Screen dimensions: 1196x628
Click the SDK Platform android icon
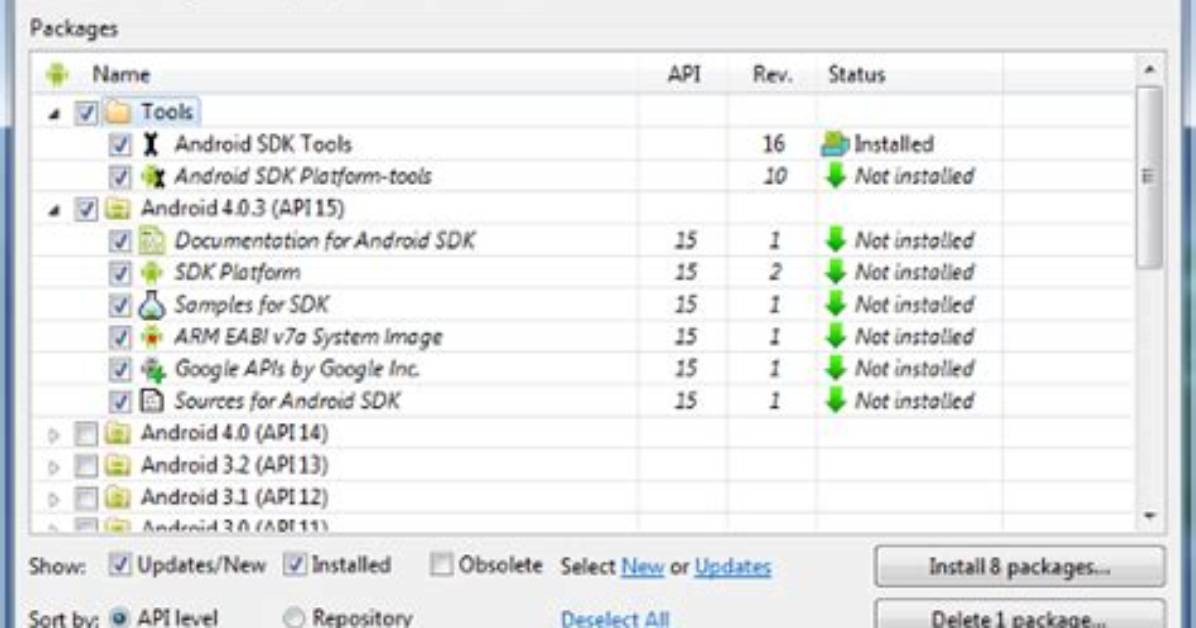152,272
